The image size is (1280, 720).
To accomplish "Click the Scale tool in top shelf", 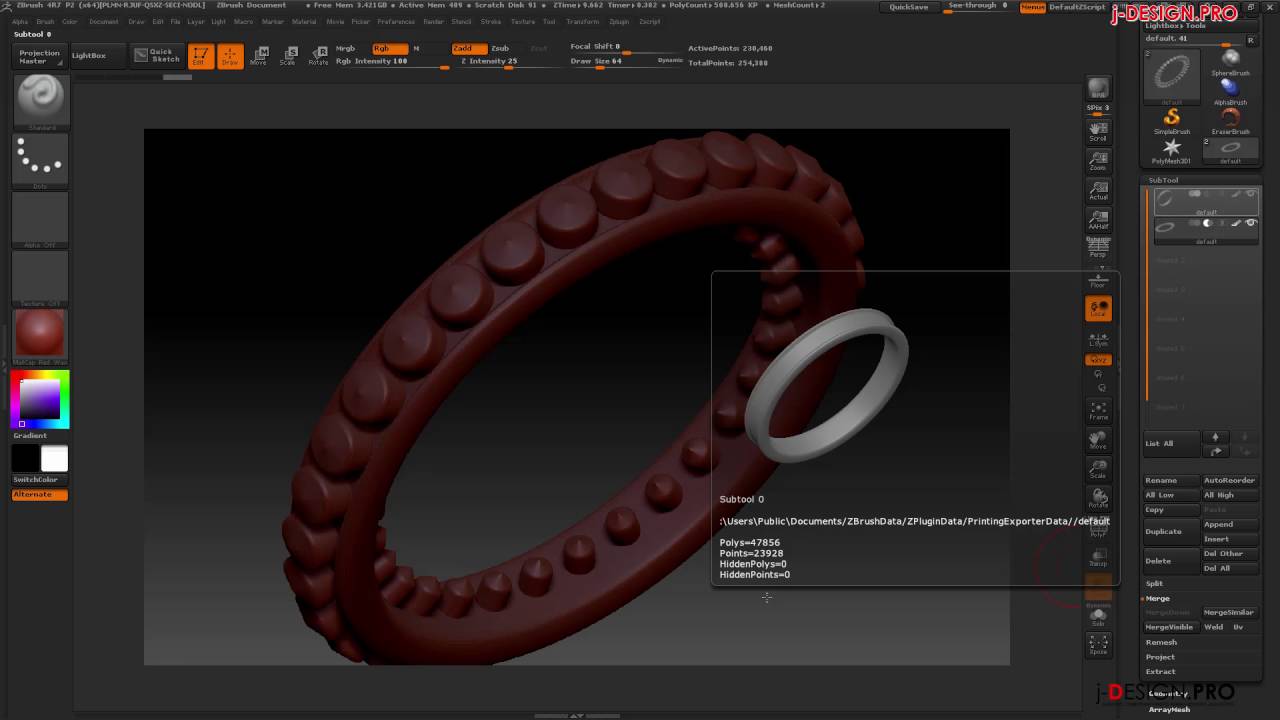I will tap(288, 56).
